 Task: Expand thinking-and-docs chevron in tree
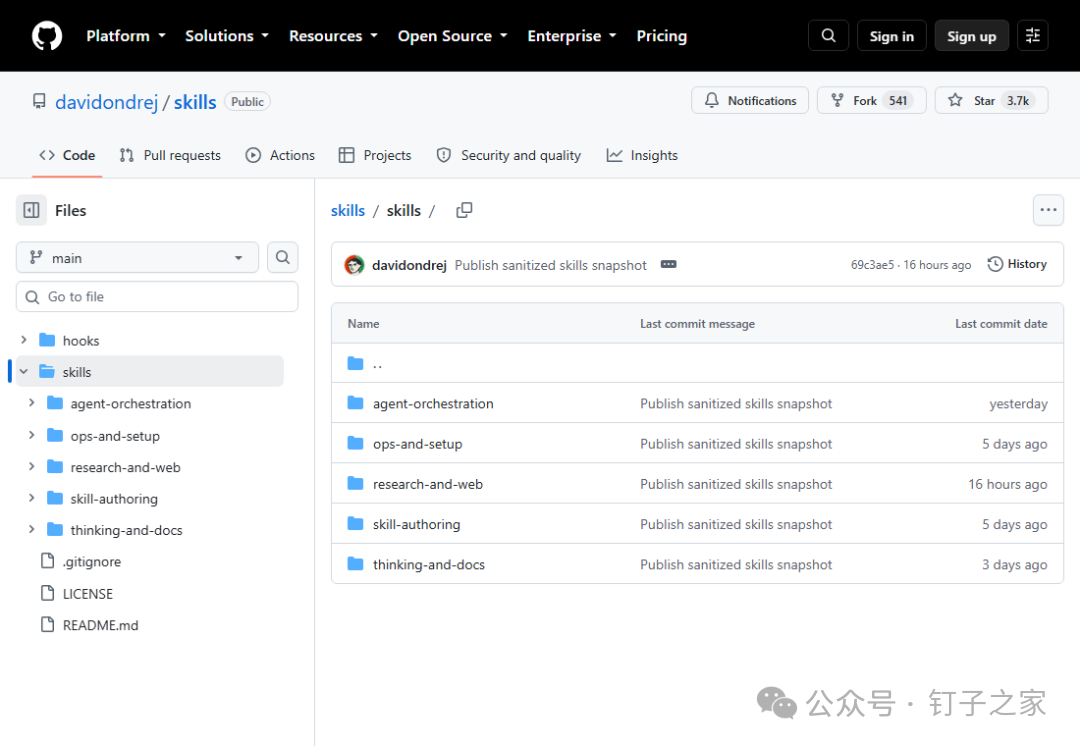(31, 529)
